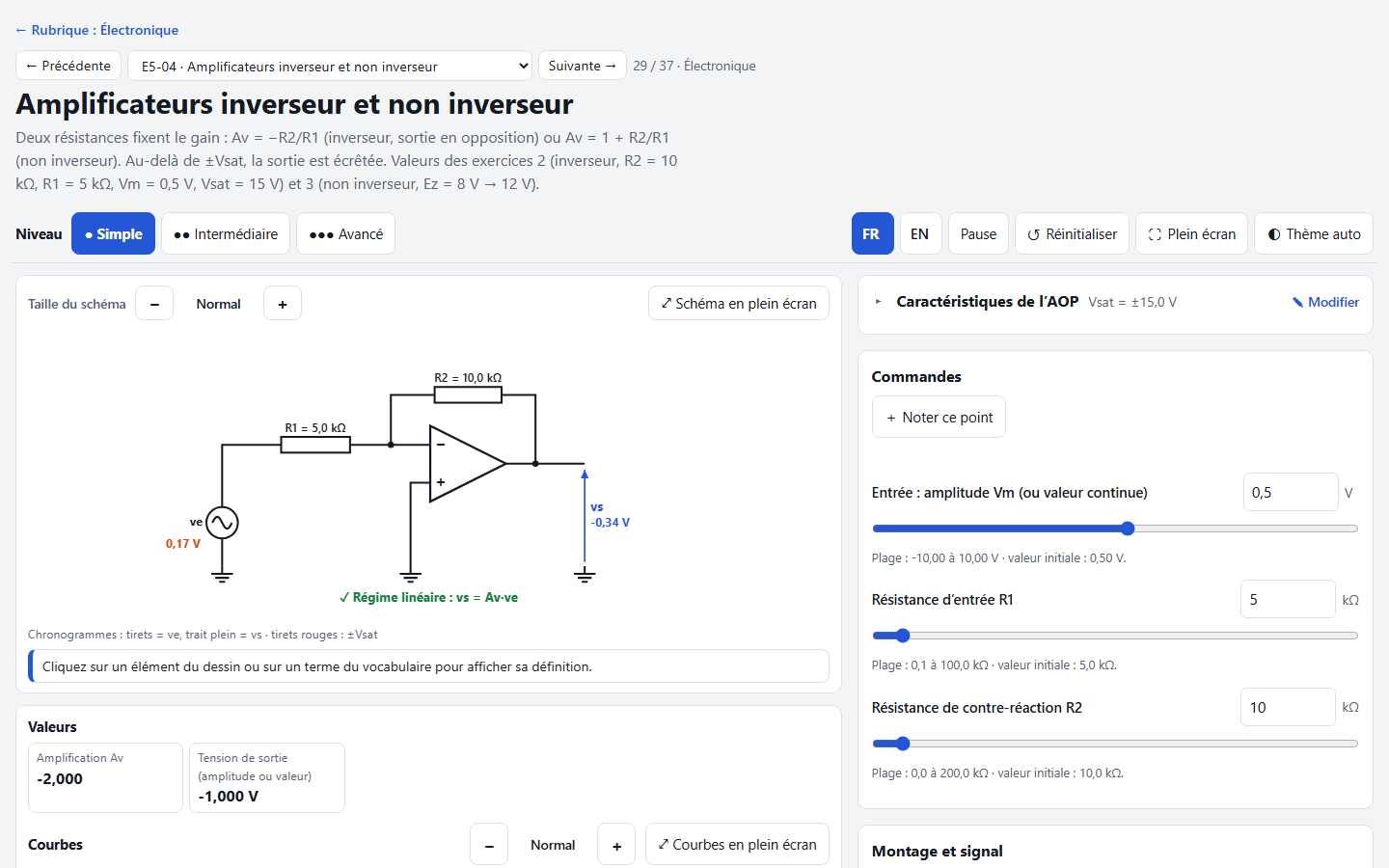Click the contre-réaction R2 slider handle
Viewport: 1389px width, 868px height.
(x=903, y=744)
